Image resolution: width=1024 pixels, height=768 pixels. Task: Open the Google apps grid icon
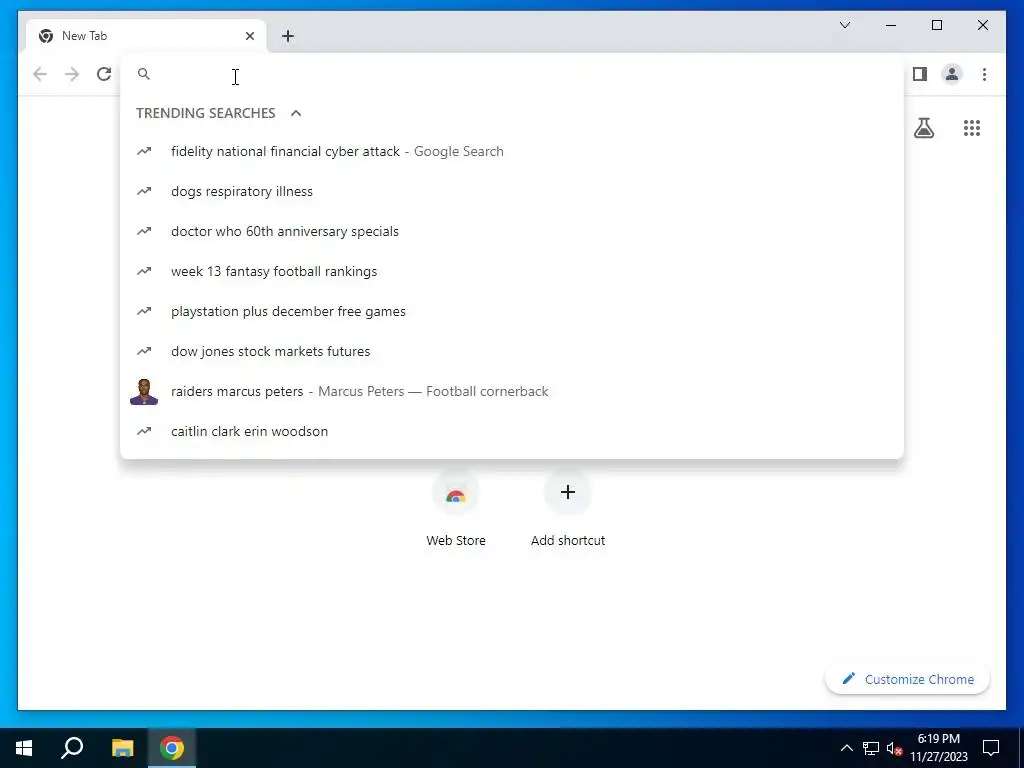[972, 128]
